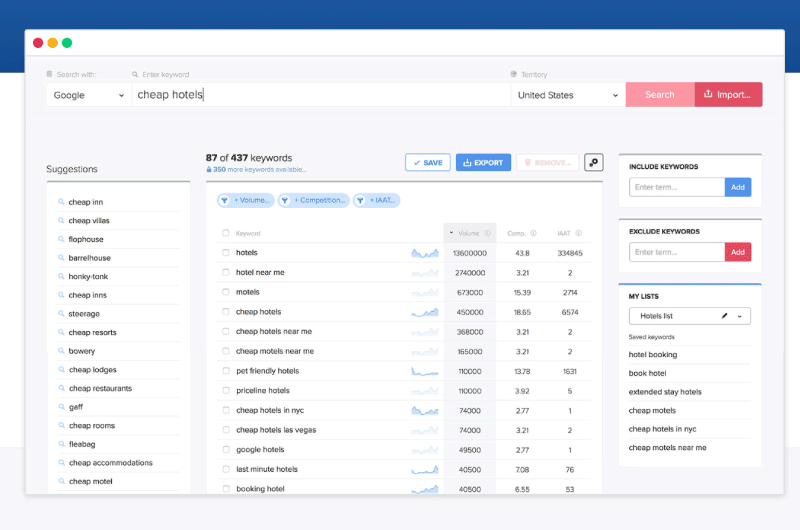
Task: Click the search icon beside cheap motel suggestion
Action: [61, 481]
